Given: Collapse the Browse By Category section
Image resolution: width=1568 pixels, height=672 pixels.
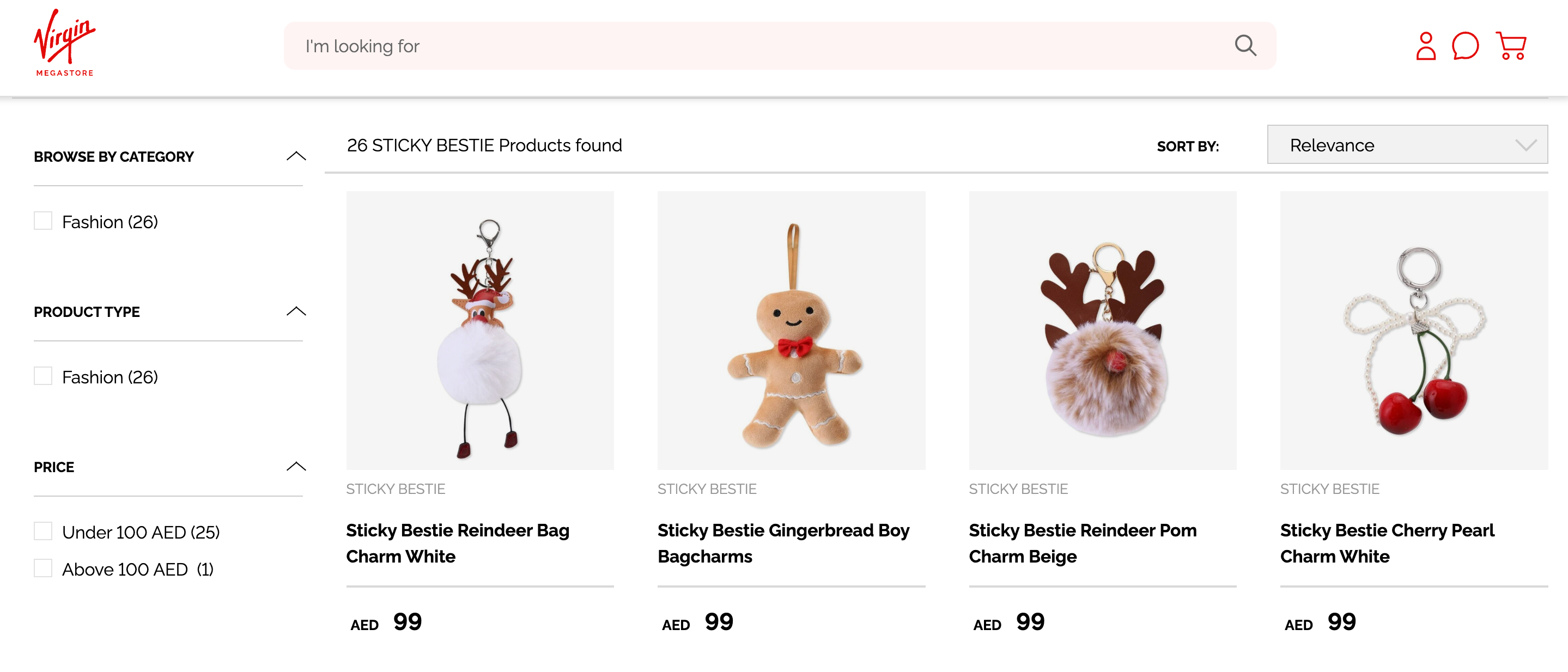Looking at the screenshot, I should [x=296, y=156].
